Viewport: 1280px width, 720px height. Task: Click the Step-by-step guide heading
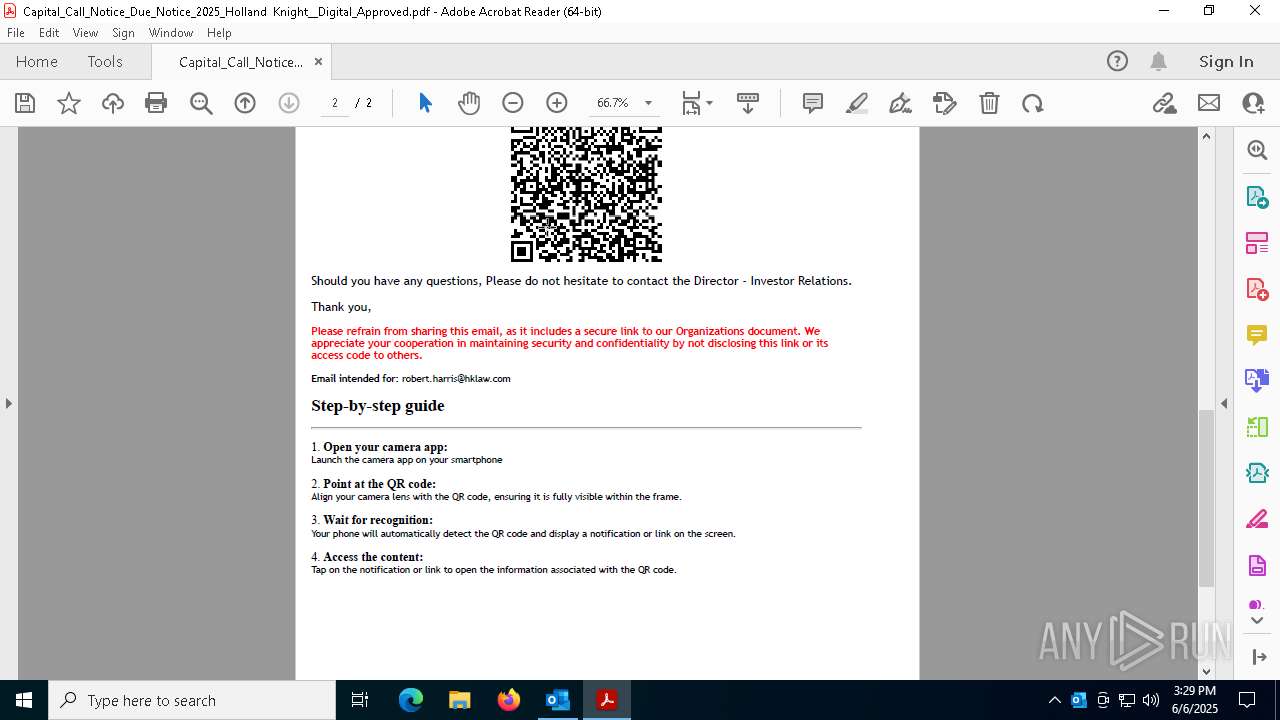coord(378,405)
